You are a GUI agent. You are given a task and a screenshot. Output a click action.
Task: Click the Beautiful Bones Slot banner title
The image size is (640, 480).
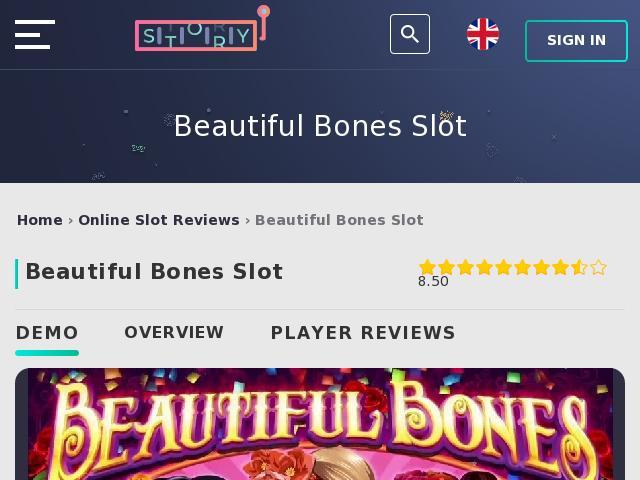320,126
